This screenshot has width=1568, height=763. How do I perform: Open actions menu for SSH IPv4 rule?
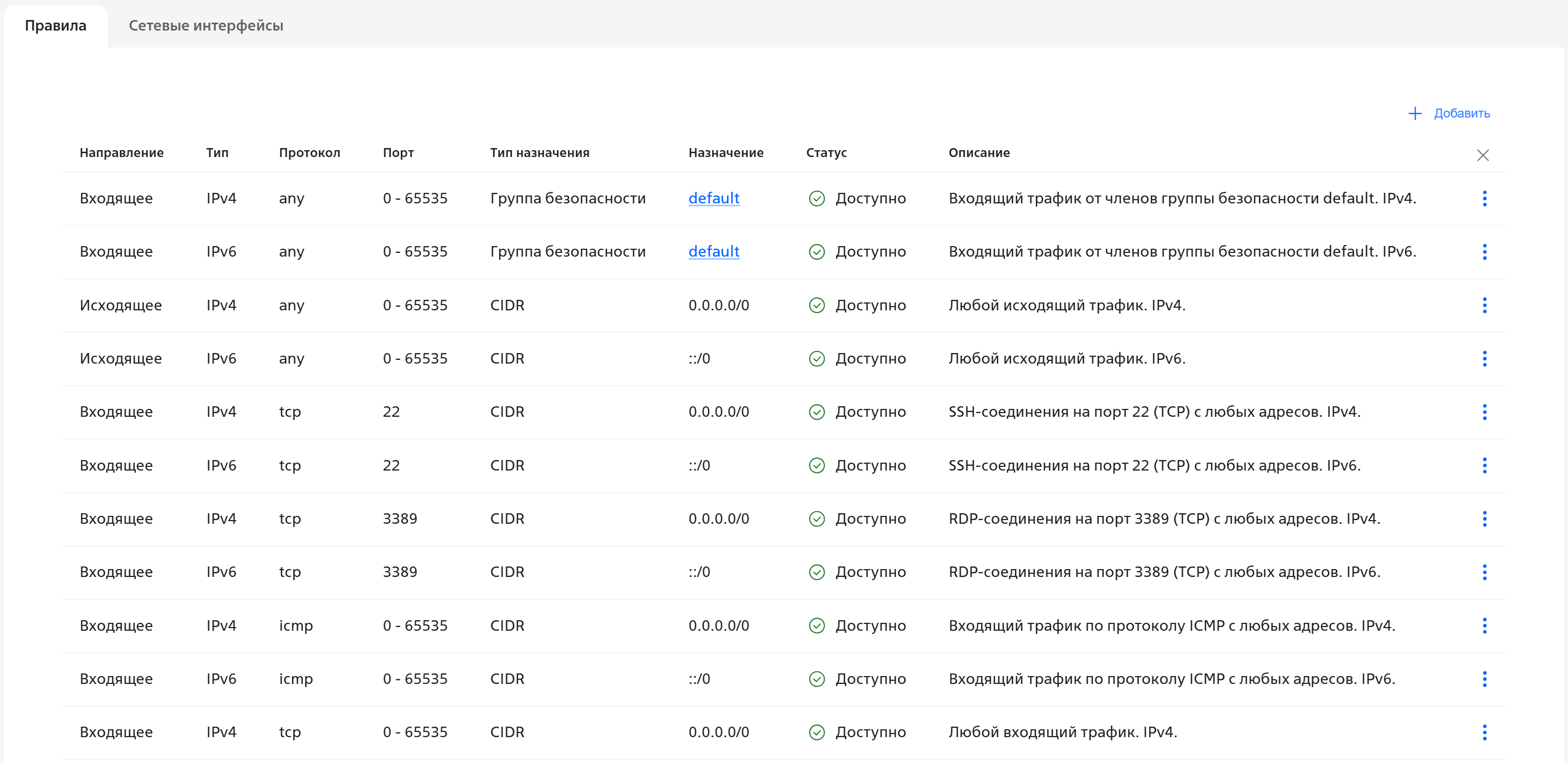tap(1484, 412)
